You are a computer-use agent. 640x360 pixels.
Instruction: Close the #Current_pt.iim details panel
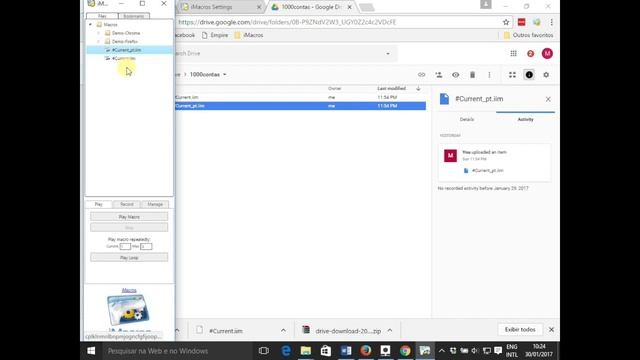click(548, 99)
